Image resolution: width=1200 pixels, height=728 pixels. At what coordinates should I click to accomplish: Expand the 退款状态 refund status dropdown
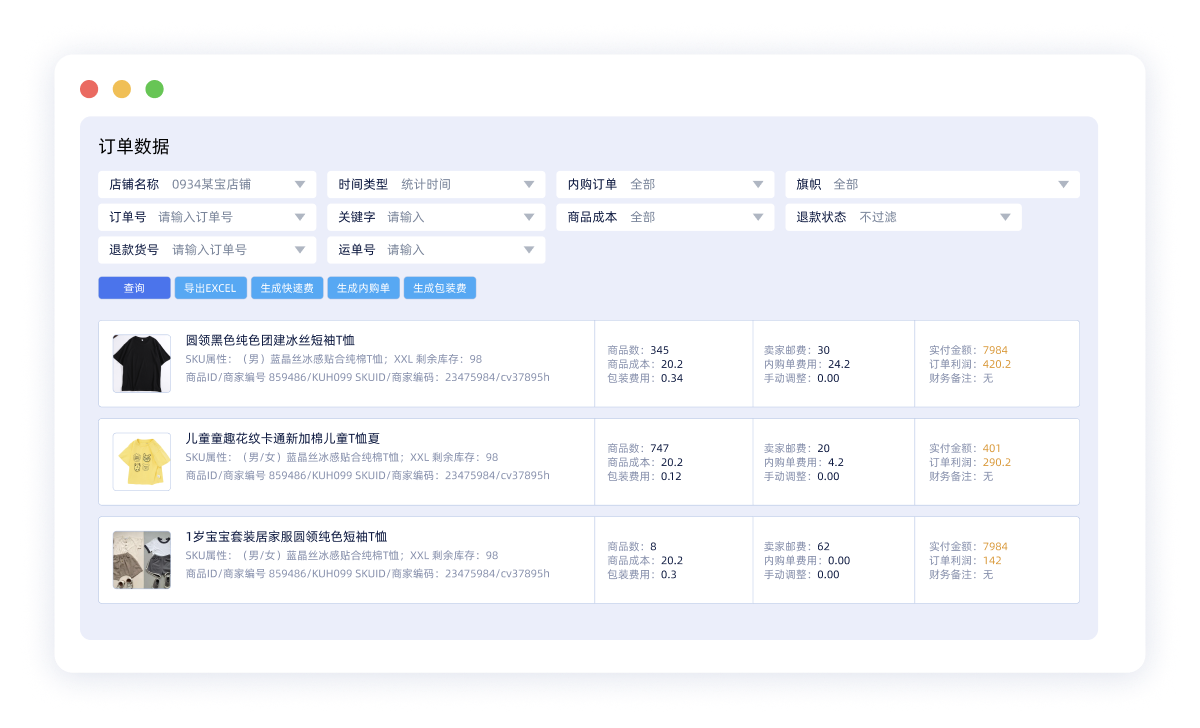(x=903, y=217)
